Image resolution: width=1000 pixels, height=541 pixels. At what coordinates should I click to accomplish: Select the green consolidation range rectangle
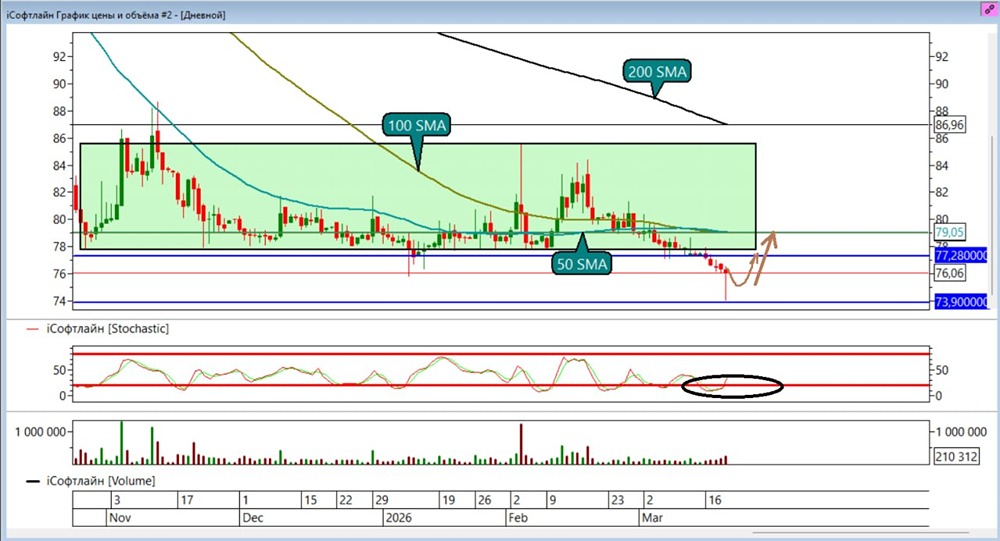click(x=418, y=196)
